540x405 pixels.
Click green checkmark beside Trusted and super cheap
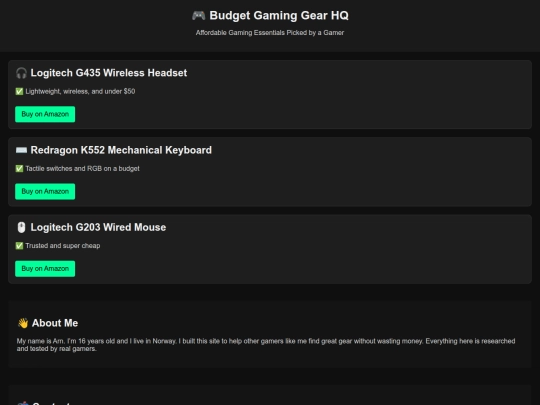(x=19, y=246)
